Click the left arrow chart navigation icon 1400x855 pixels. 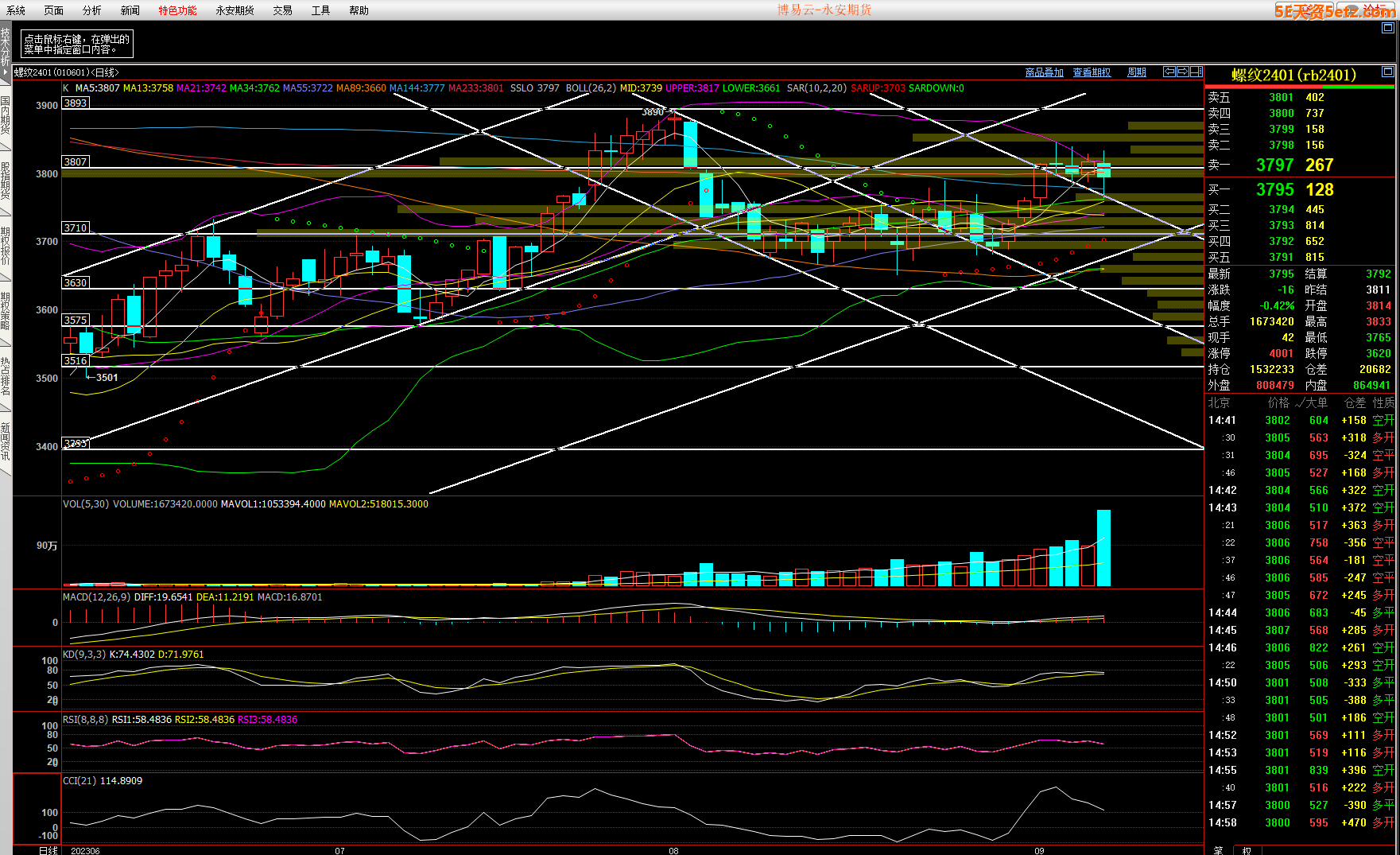1169,72
